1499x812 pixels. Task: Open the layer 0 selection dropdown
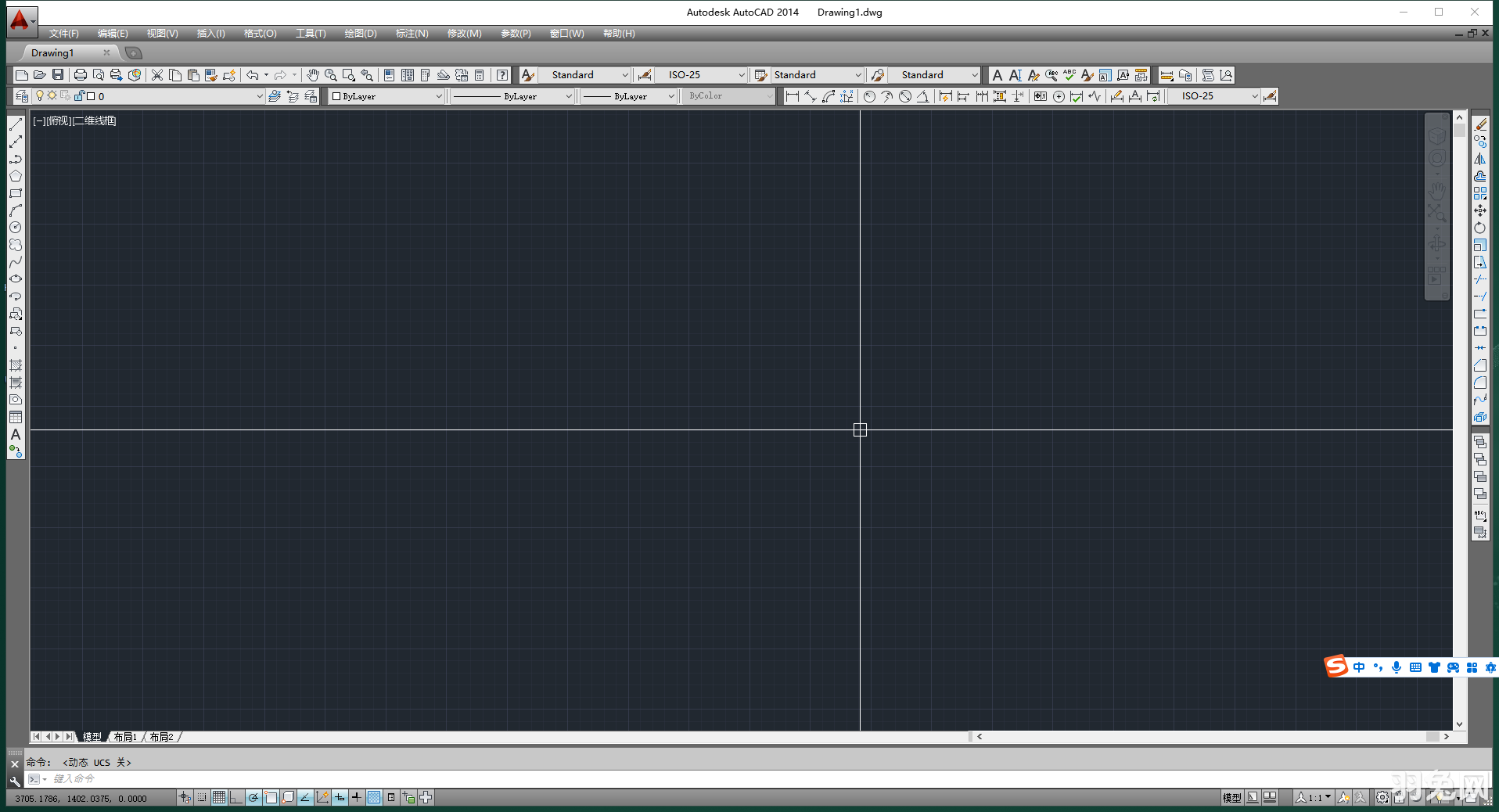click(258, 95)
